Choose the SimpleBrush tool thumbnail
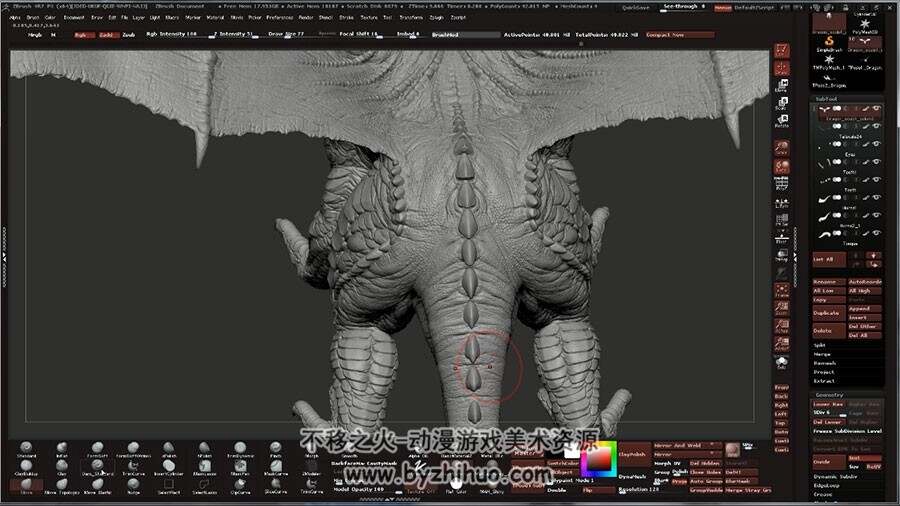Screen dimensions: 900x506 click(829, 44)
